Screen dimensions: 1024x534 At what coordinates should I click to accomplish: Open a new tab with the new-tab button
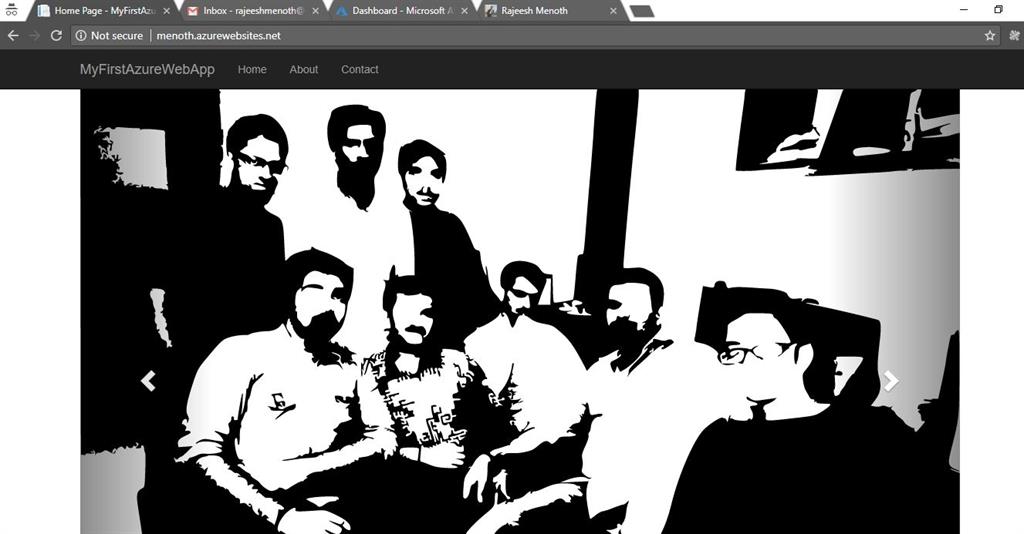[x=643, y=11]
